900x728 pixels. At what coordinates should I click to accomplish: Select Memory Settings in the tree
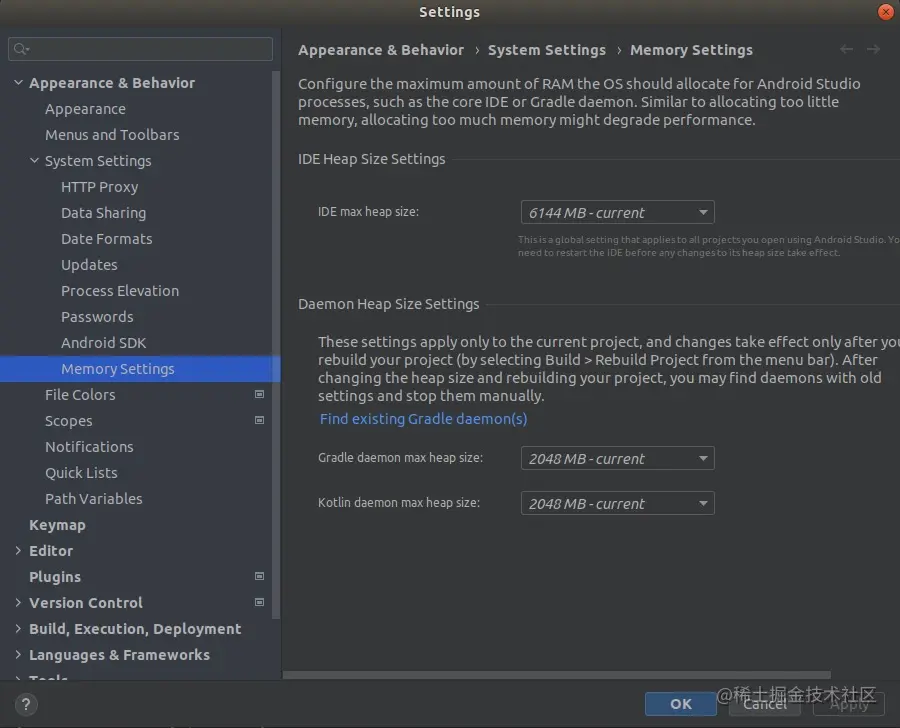tap(140, 369)
